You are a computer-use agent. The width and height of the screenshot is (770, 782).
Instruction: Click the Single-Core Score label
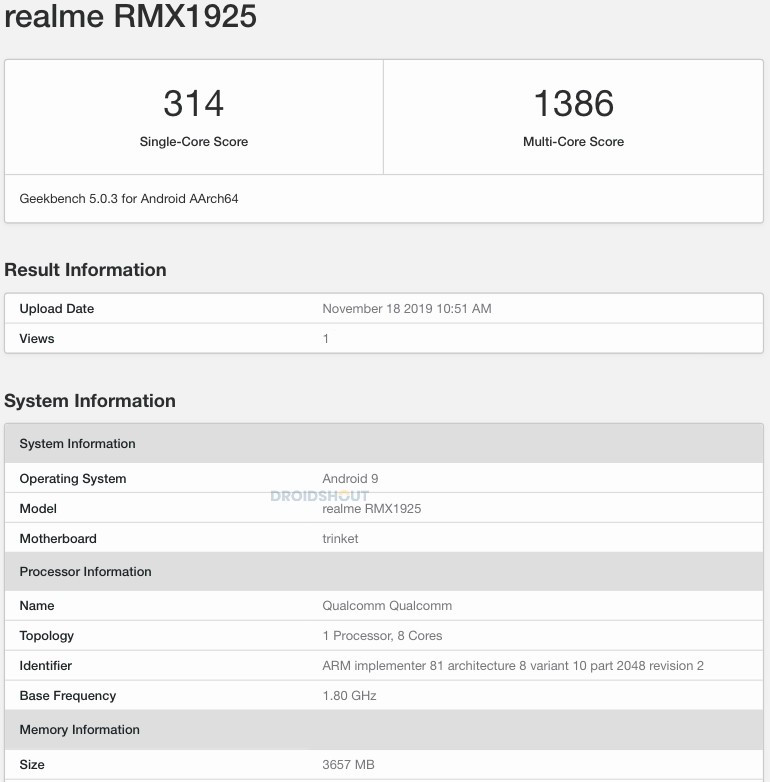(x=193, y=142)
